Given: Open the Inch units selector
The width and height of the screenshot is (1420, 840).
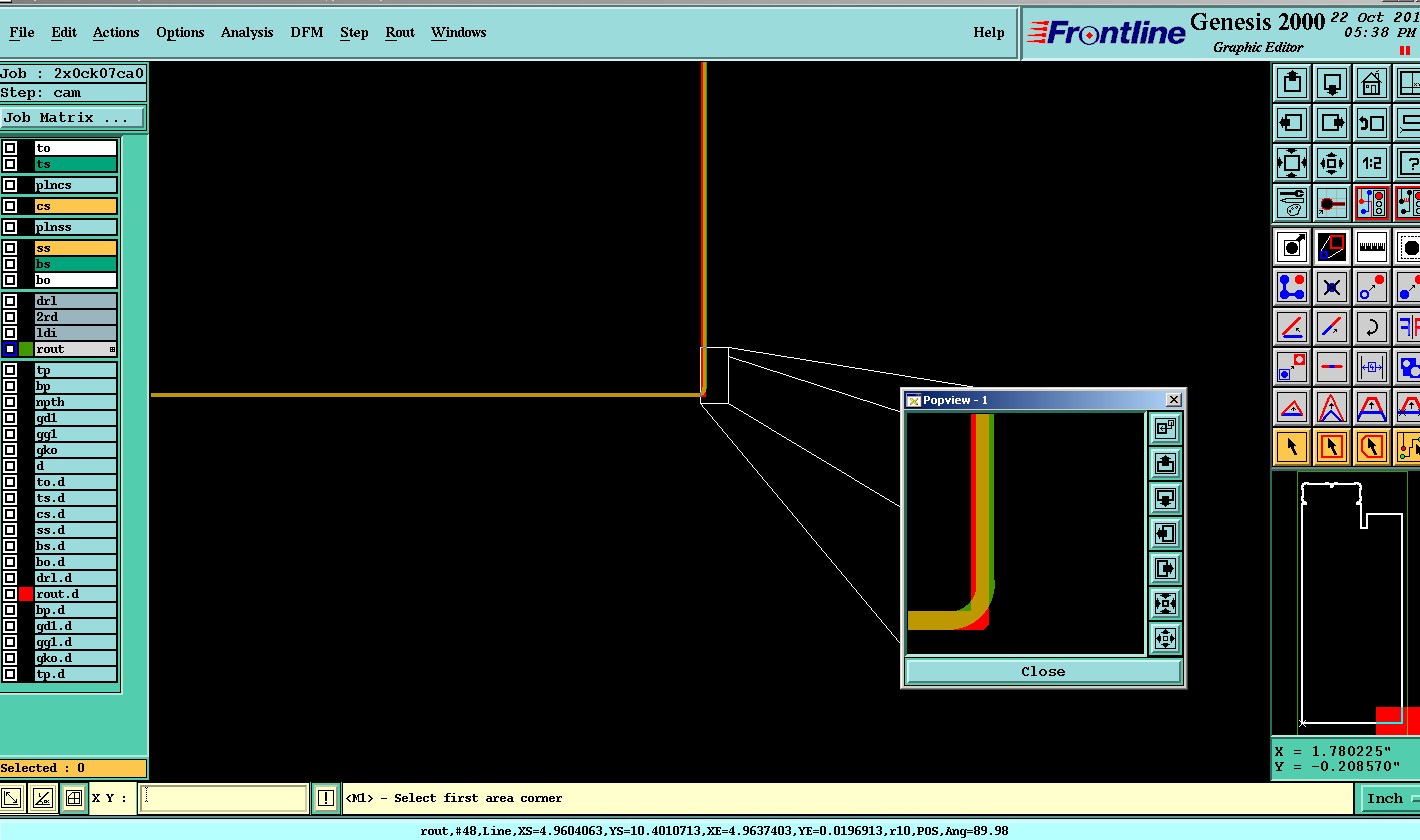Looking at the screenshot, I should coord(1388,798).
